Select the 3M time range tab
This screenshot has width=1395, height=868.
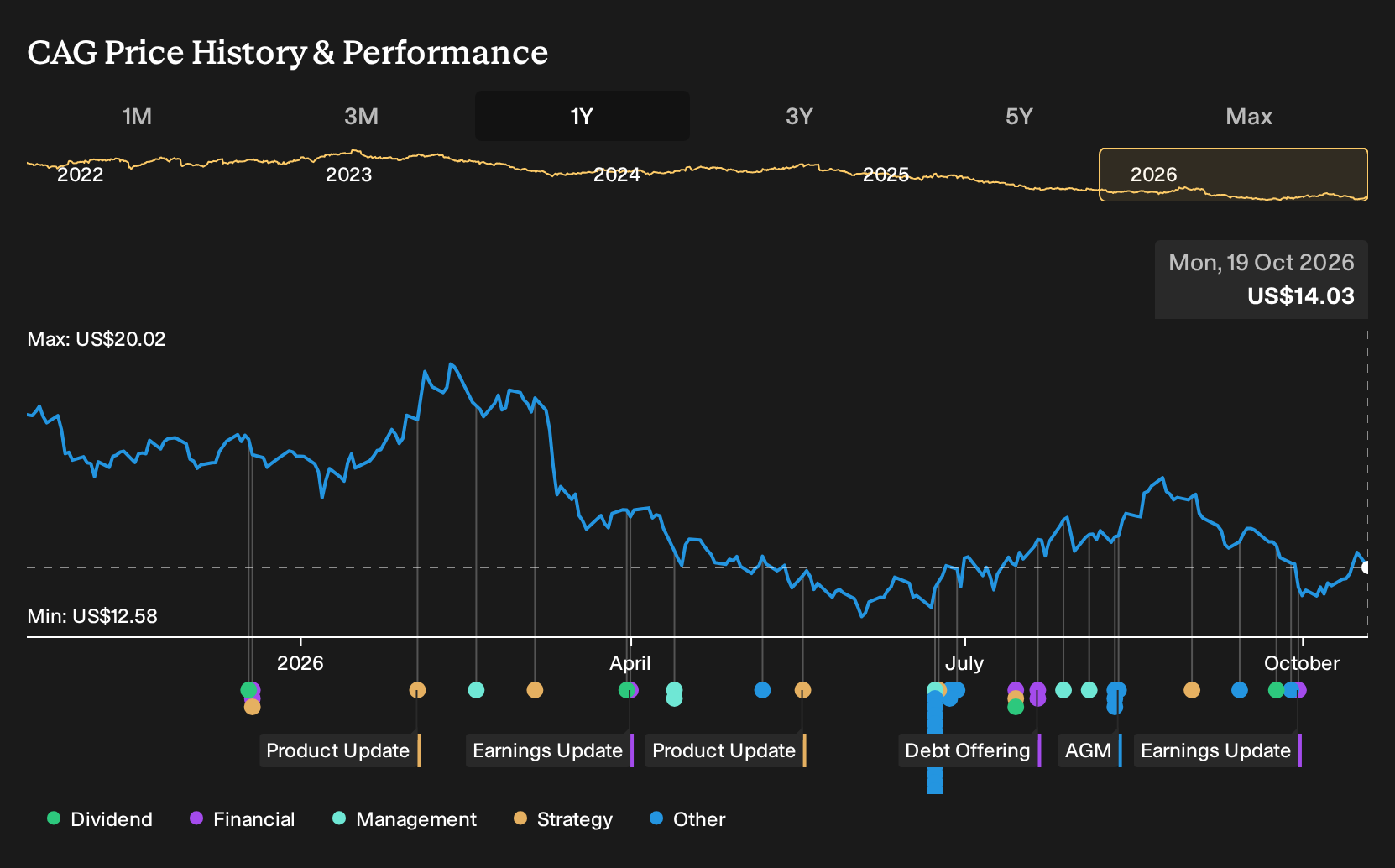tap(361, 116)
